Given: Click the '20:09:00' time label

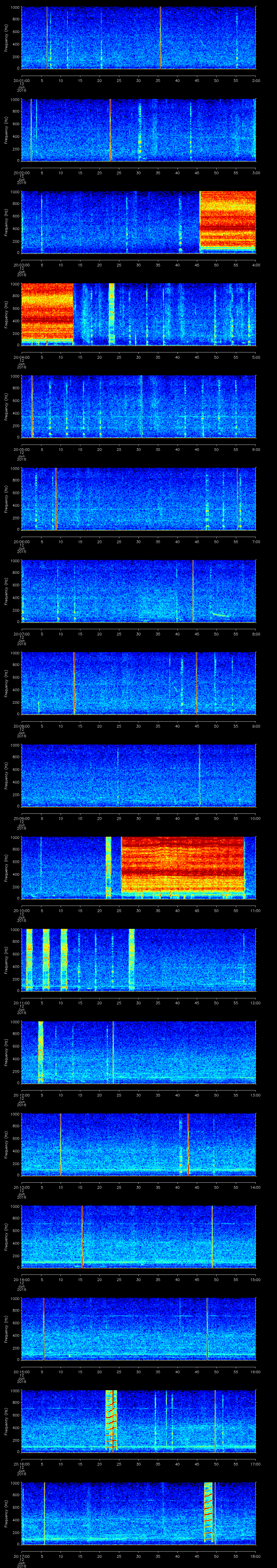Looking at the screenshot, I should coord(21,818).
